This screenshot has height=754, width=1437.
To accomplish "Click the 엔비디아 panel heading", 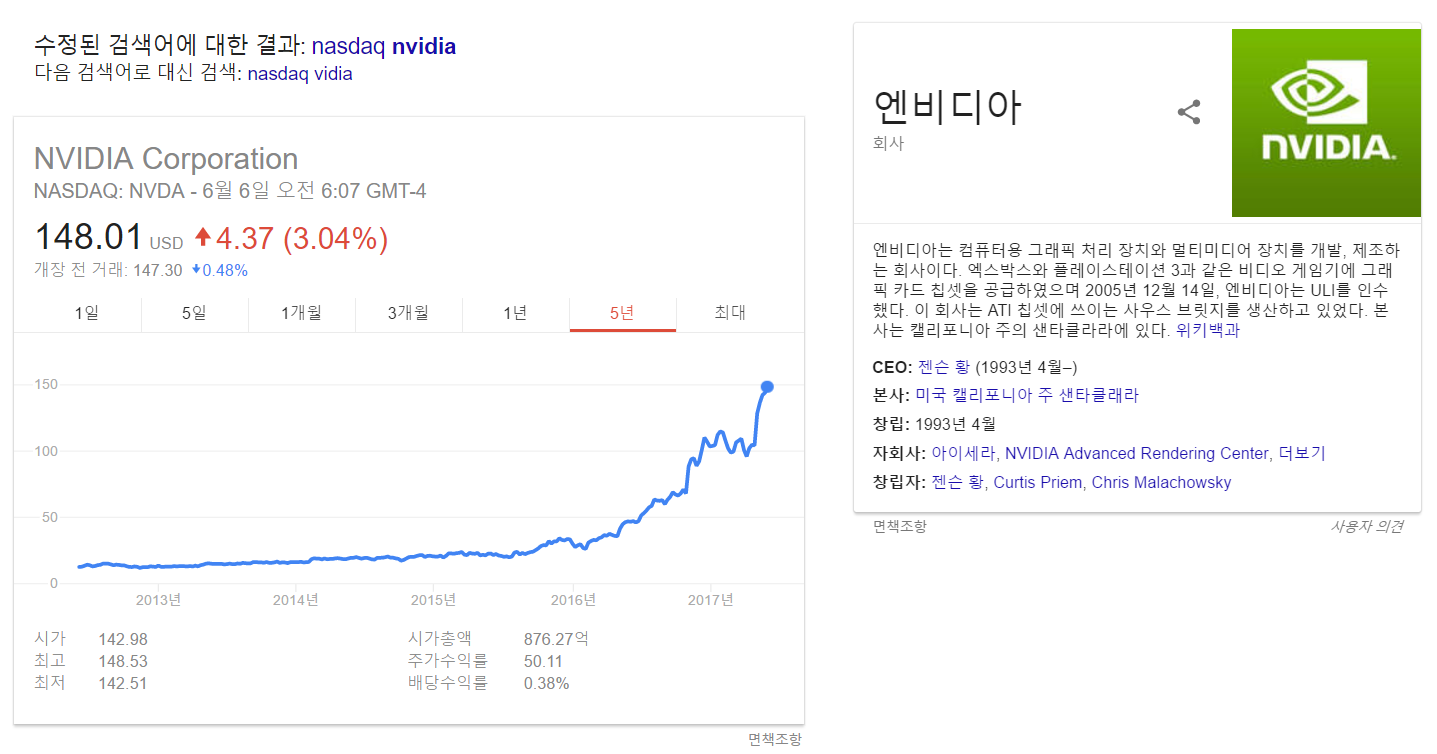I will [948, 106].
